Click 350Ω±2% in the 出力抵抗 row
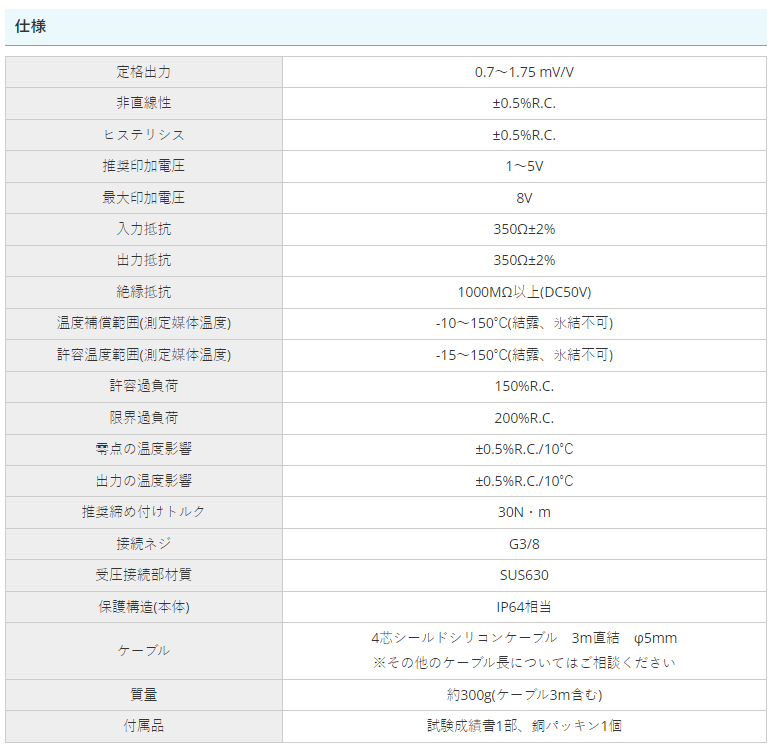Screen dimensions: 771x749 [524, 261]
